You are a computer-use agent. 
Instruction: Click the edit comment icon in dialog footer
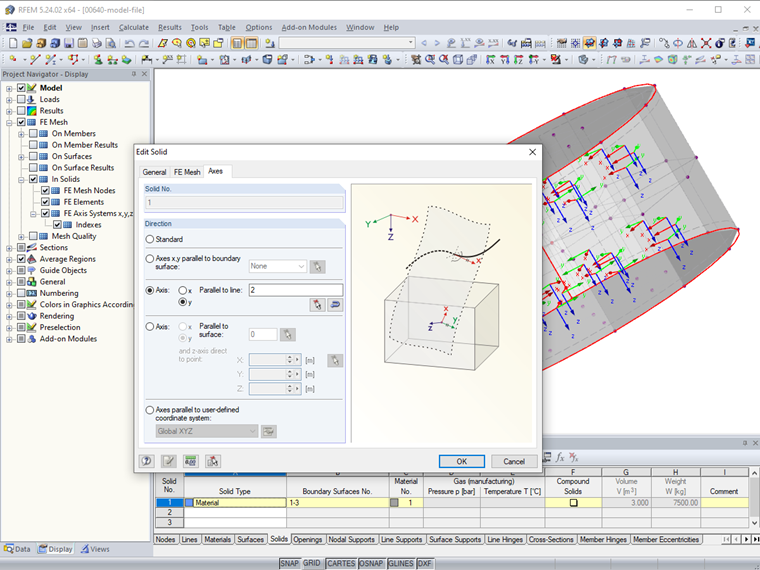pyautogui.click(x=169, y=461)
